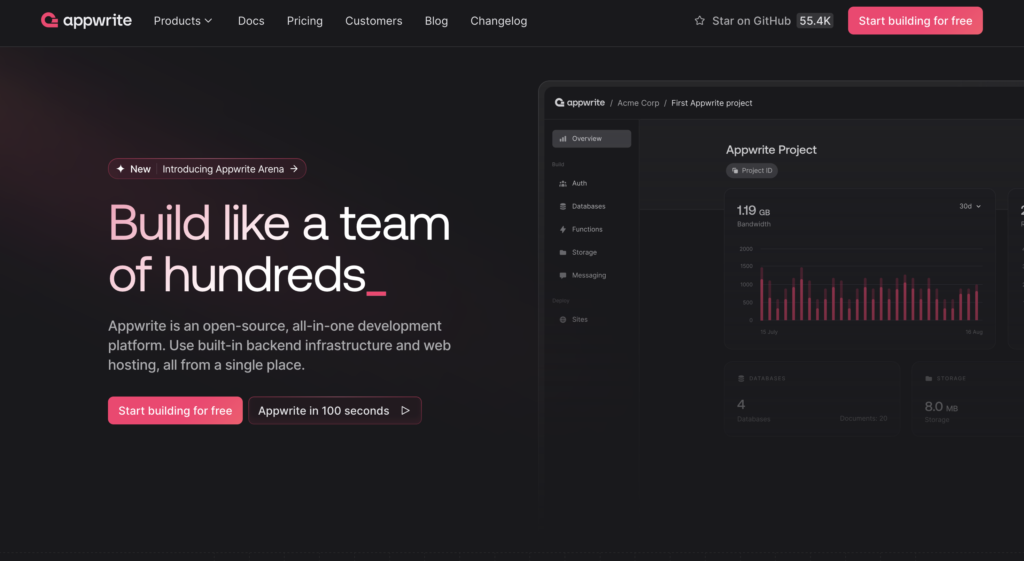Open the 30d time range dropdown
Viewport: 1024px width, 561px height.
click(x=970, y=206)
